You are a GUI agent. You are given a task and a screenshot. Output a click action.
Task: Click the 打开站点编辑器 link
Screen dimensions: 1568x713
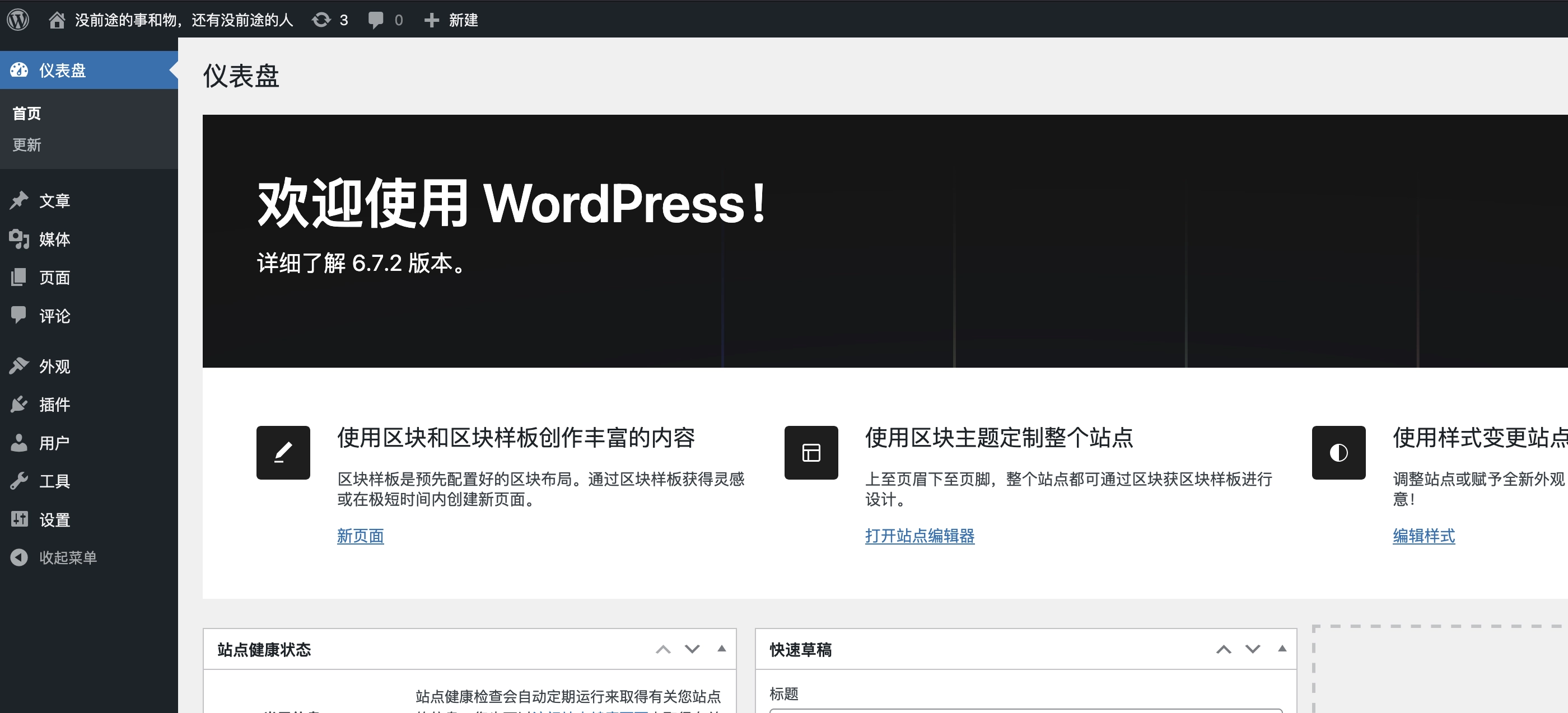click(x=919, y=536)
